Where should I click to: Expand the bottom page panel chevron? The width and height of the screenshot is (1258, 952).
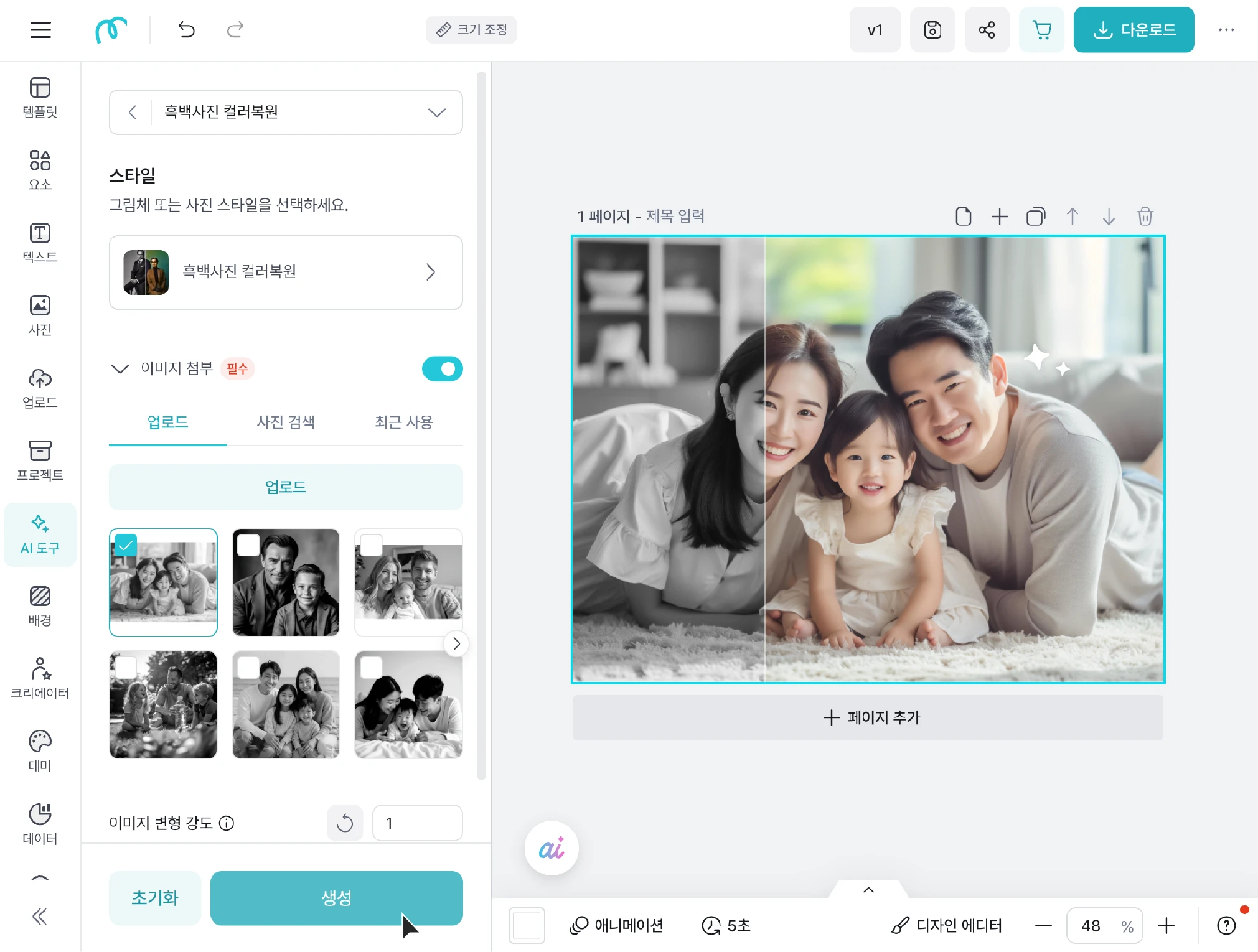pyautogui.click(x=868, y=890)
